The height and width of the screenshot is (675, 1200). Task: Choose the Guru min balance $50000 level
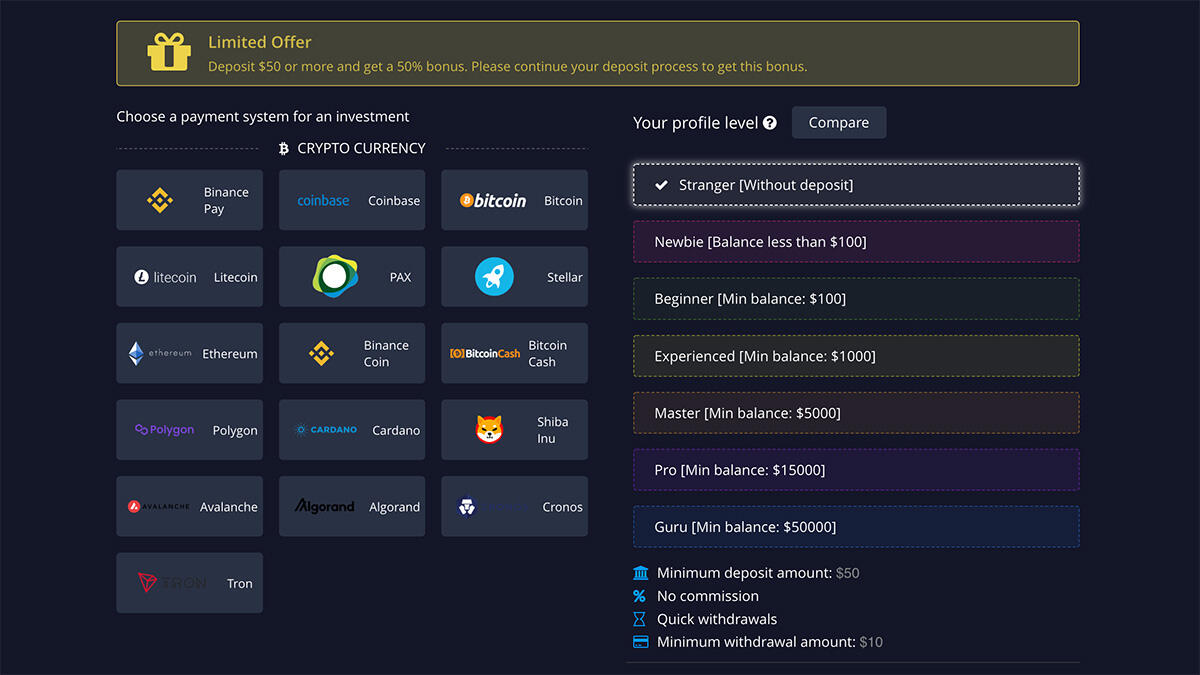(x=856, y=527)
